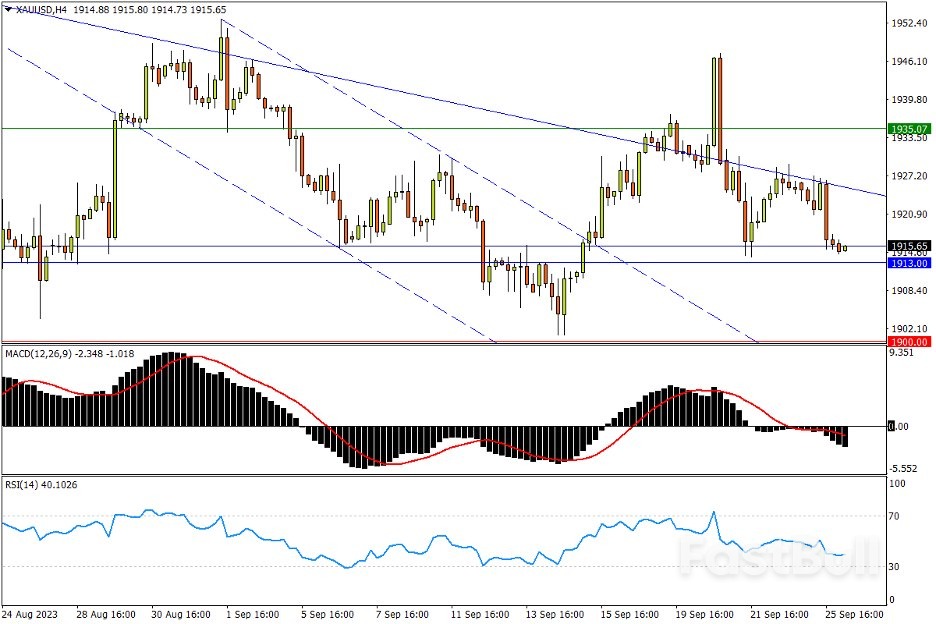Click the RSI 30 level axis label
Viewport: 936px width, 624px height.
(x=897, y=566)
